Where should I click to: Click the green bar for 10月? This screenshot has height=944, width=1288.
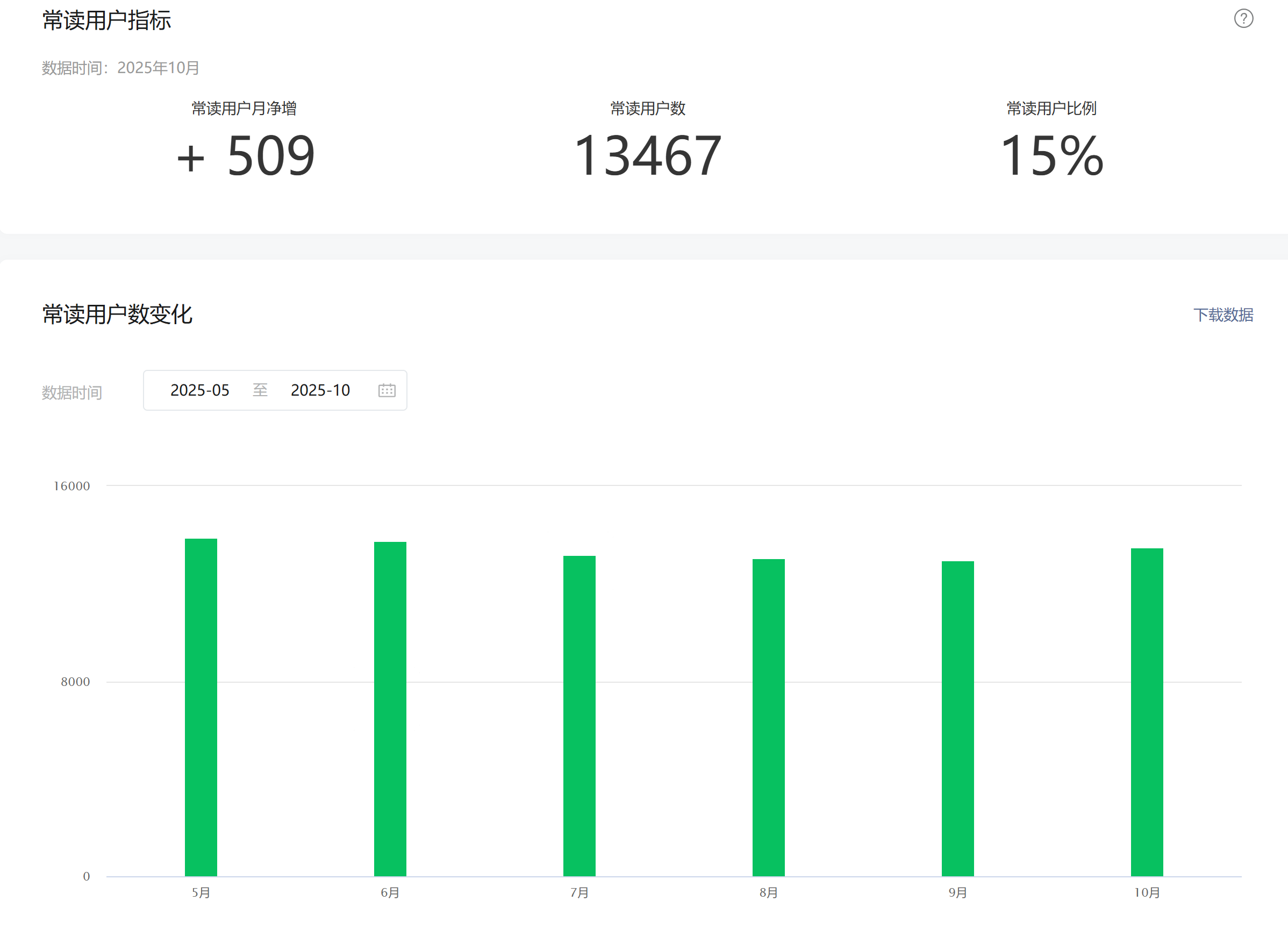[x=1146, y=712]
